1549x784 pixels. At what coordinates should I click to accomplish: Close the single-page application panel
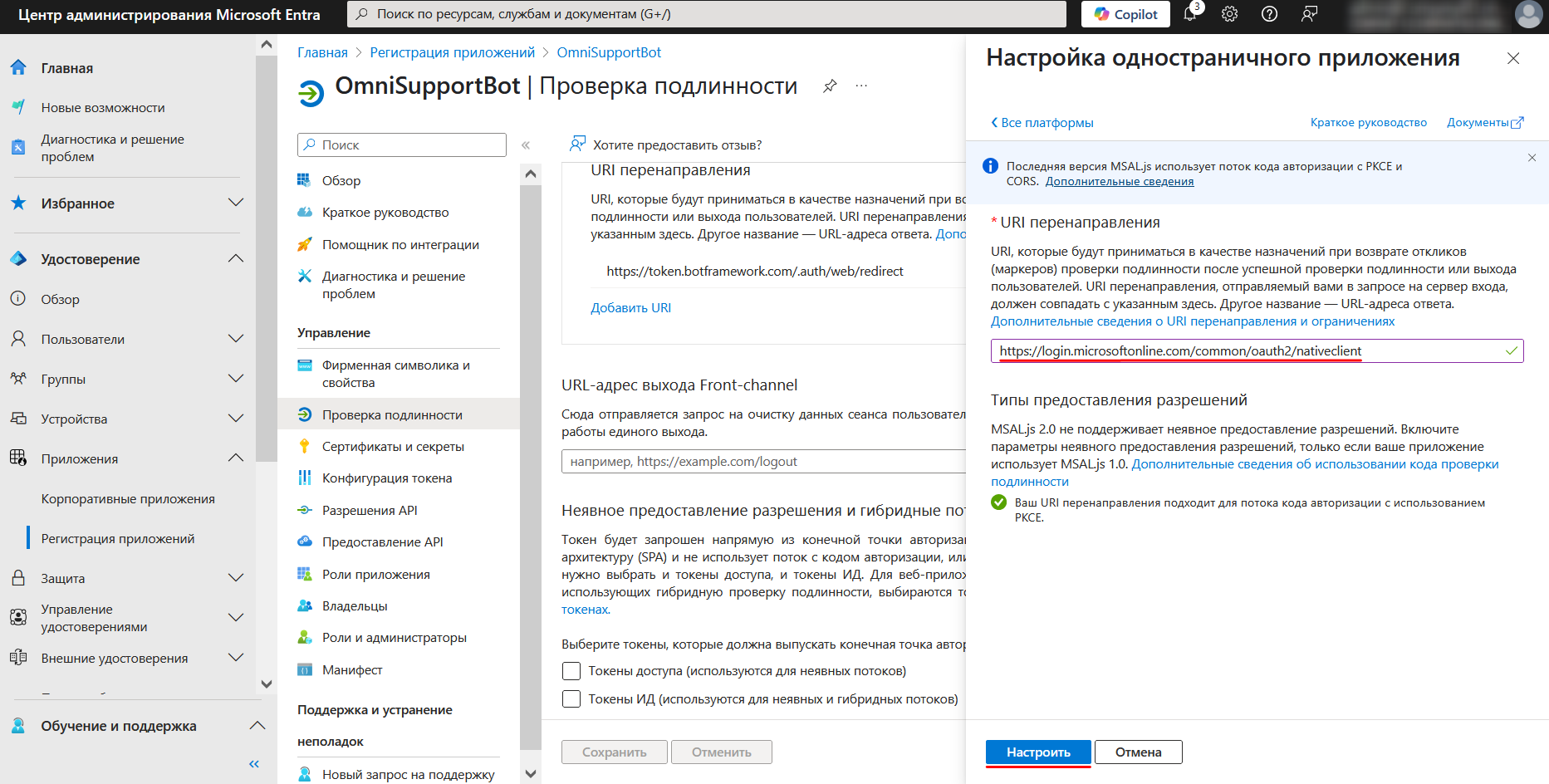point(1513,58)
